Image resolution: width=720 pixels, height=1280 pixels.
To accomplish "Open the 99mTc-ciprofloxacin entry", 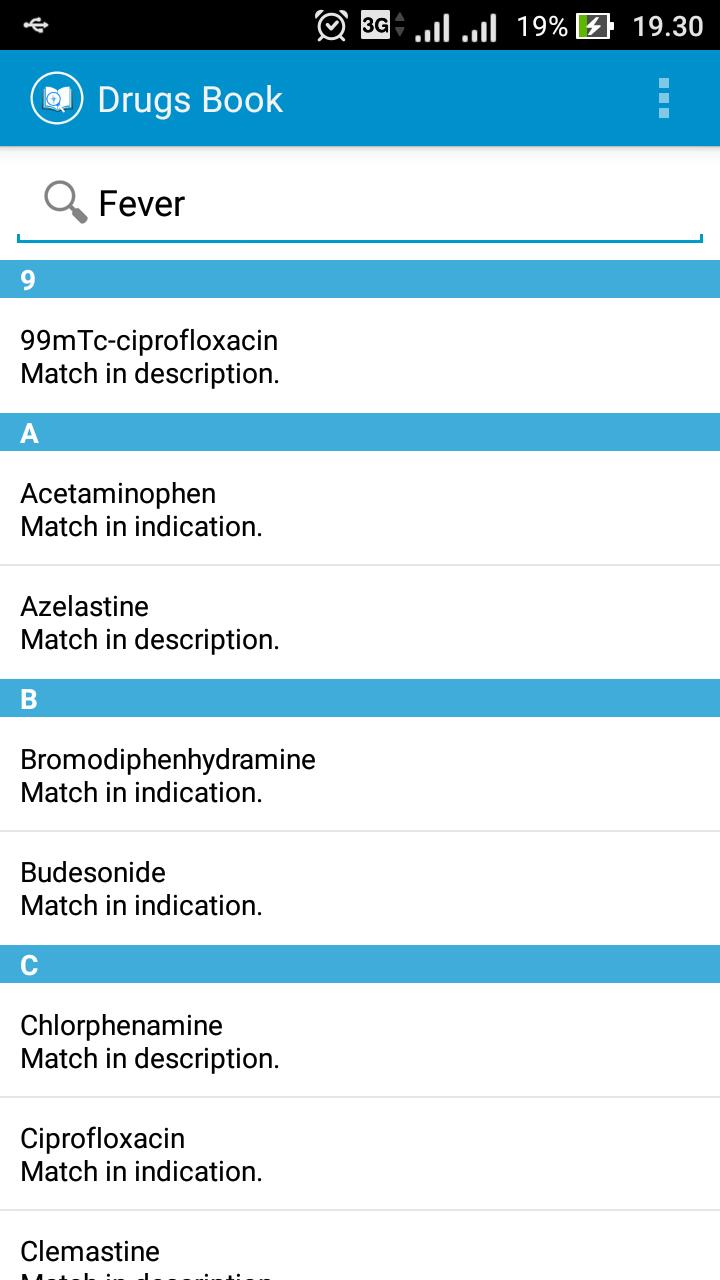I will click(x=360, y=356).
